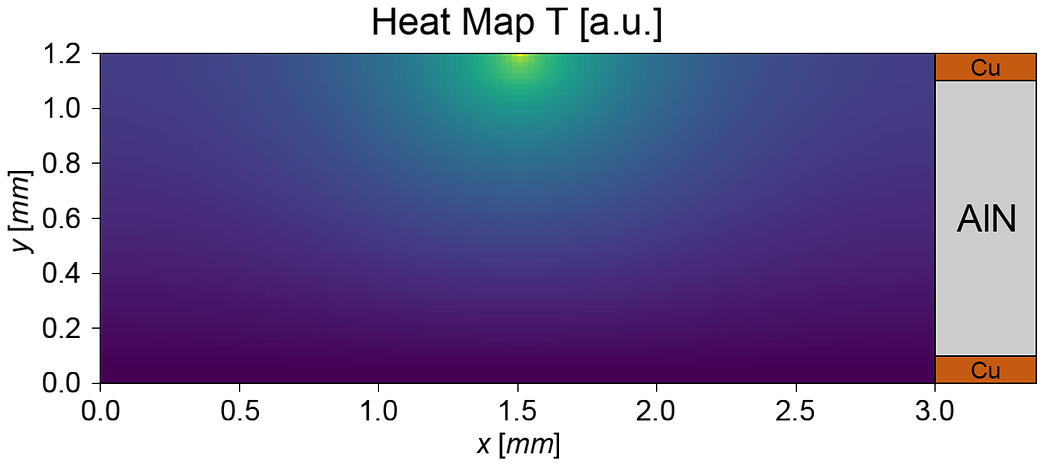Click the bottommost y-axis tick label

point(61,382)
